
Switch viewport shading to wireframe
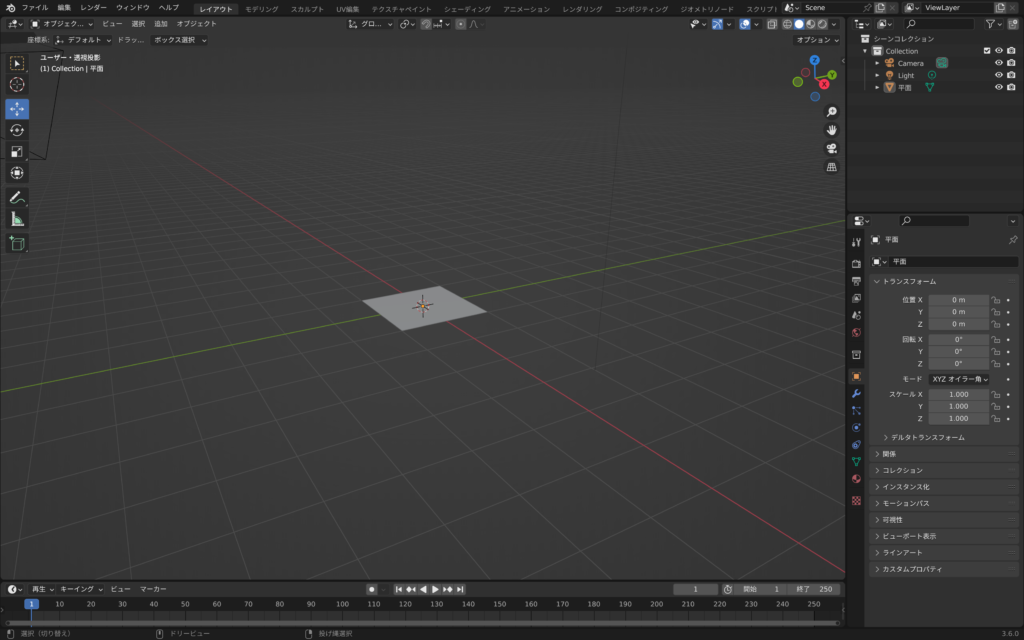pyautogui.click(x=788, y=24)
